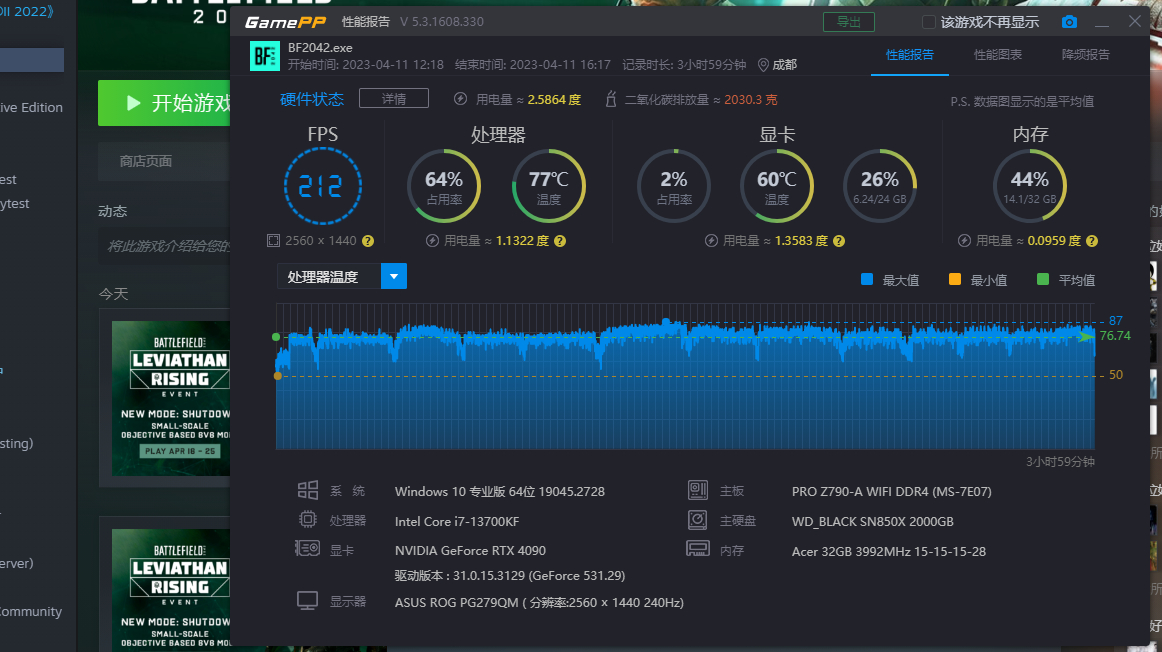Click the BF2042 game icon

(265, 56)
